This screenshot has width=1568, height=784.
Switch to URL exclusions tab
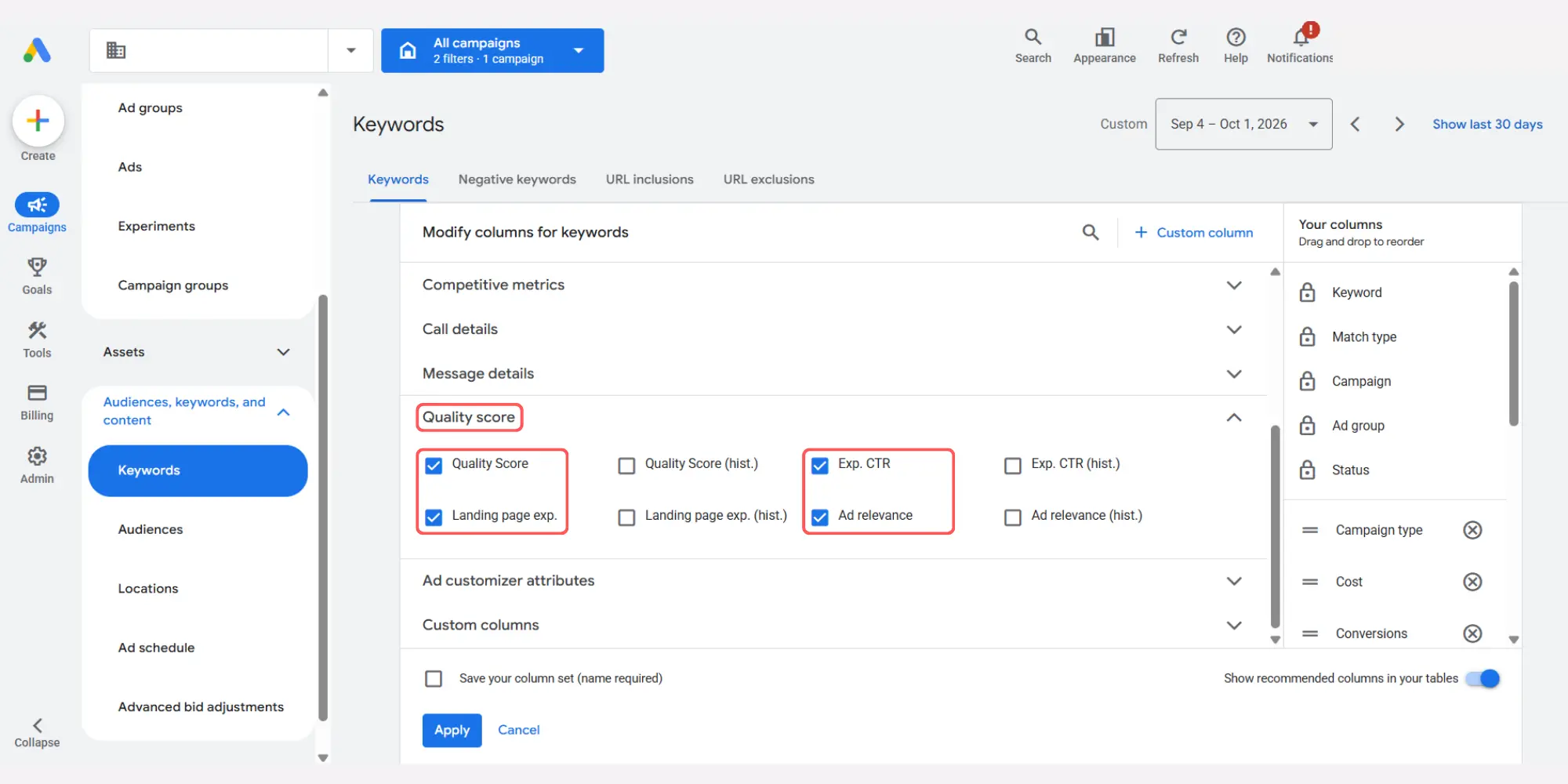point(768,180)
